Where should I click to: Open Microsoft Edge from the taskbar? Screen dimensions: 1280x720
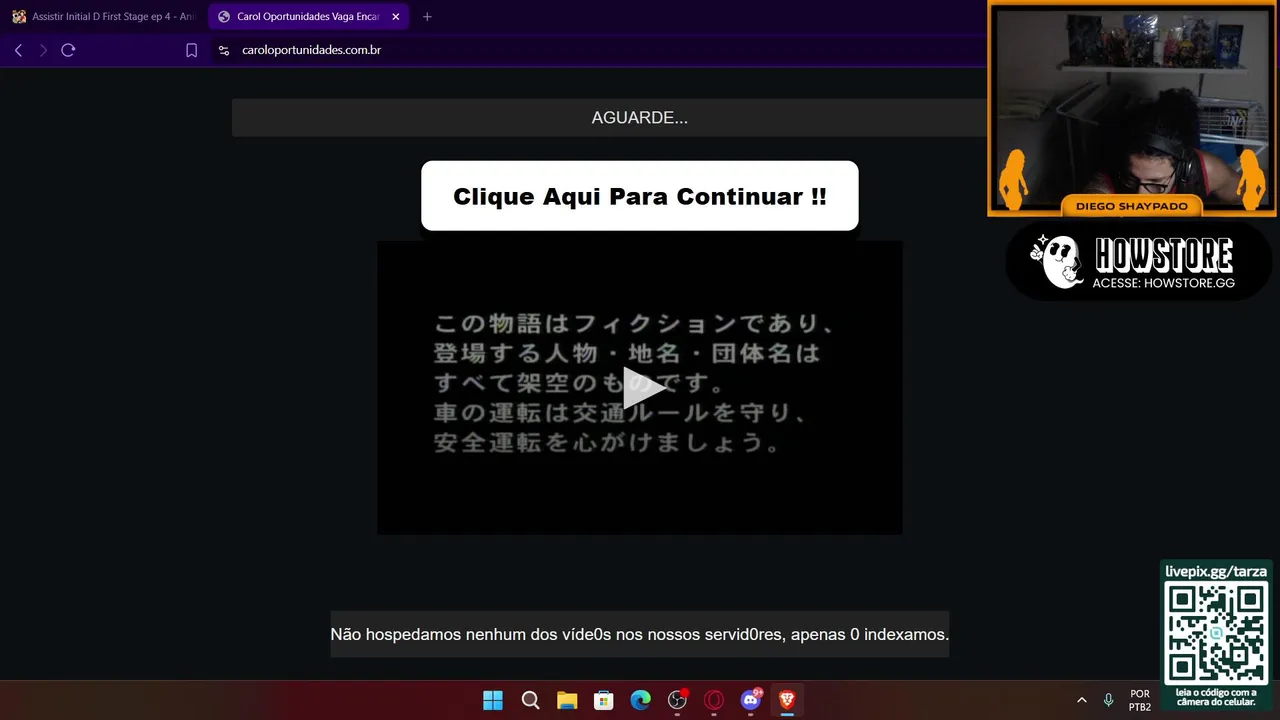point(641,700)
